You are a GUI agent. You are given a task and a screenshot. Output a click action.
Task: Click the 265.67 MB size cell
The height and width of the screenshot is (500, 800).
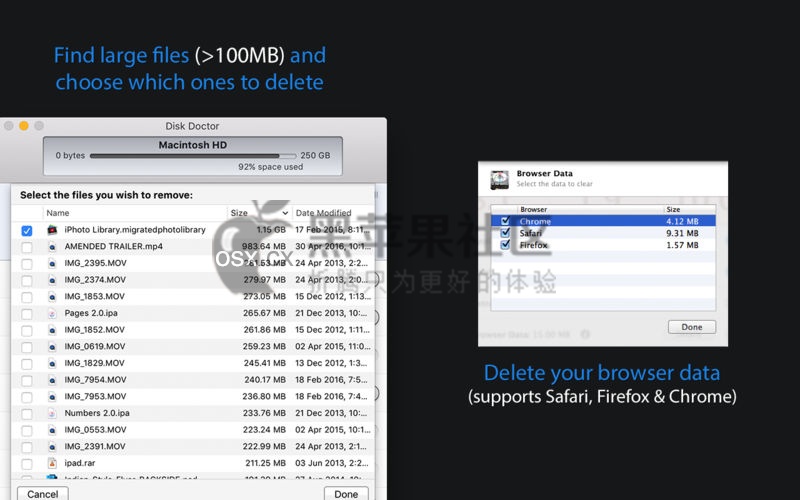(x=264, y=313)
